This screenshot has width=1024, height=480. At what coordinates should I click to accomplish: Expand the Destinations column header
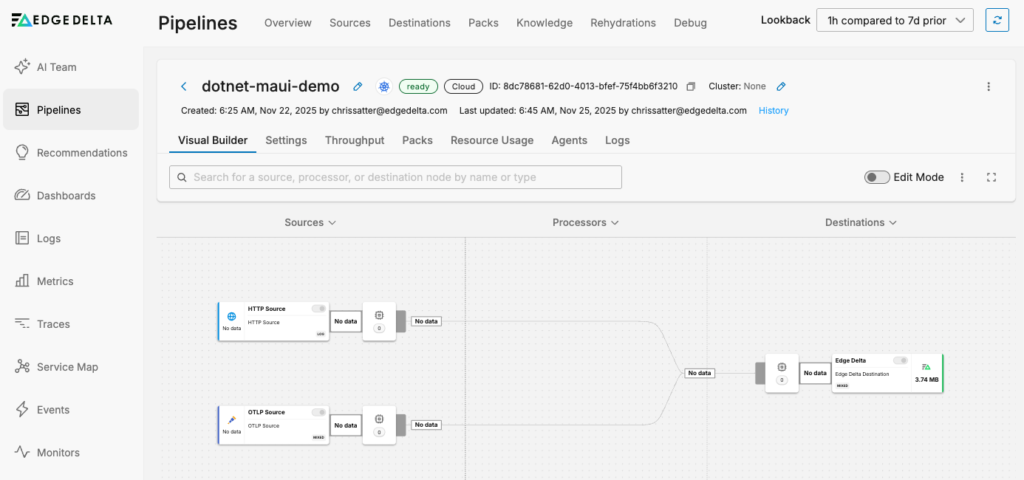860,222
